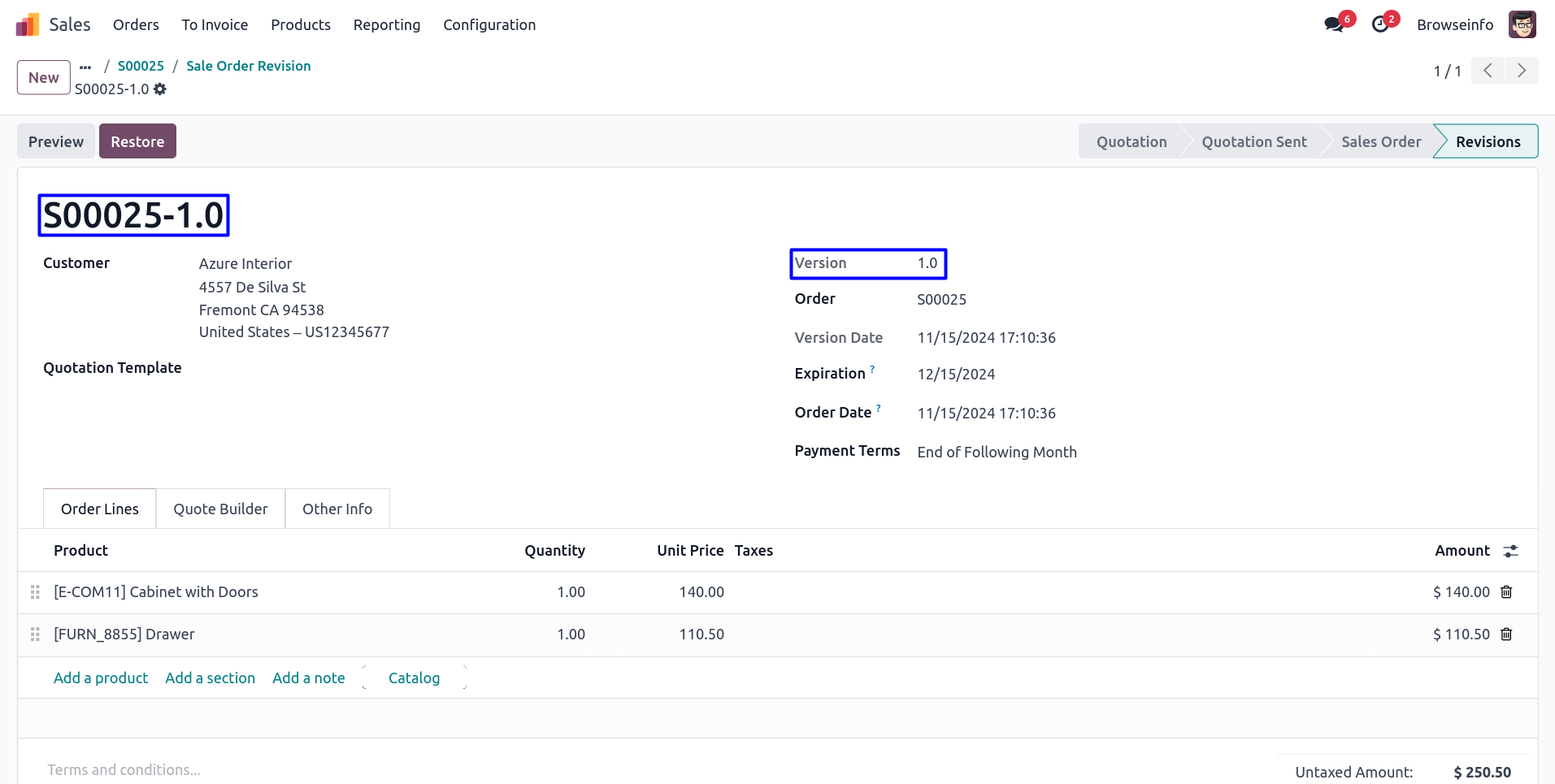The image size is (1555, 784).
Task: Open column settings adjust icon beside Amount
Action: tap(1510, 551)
